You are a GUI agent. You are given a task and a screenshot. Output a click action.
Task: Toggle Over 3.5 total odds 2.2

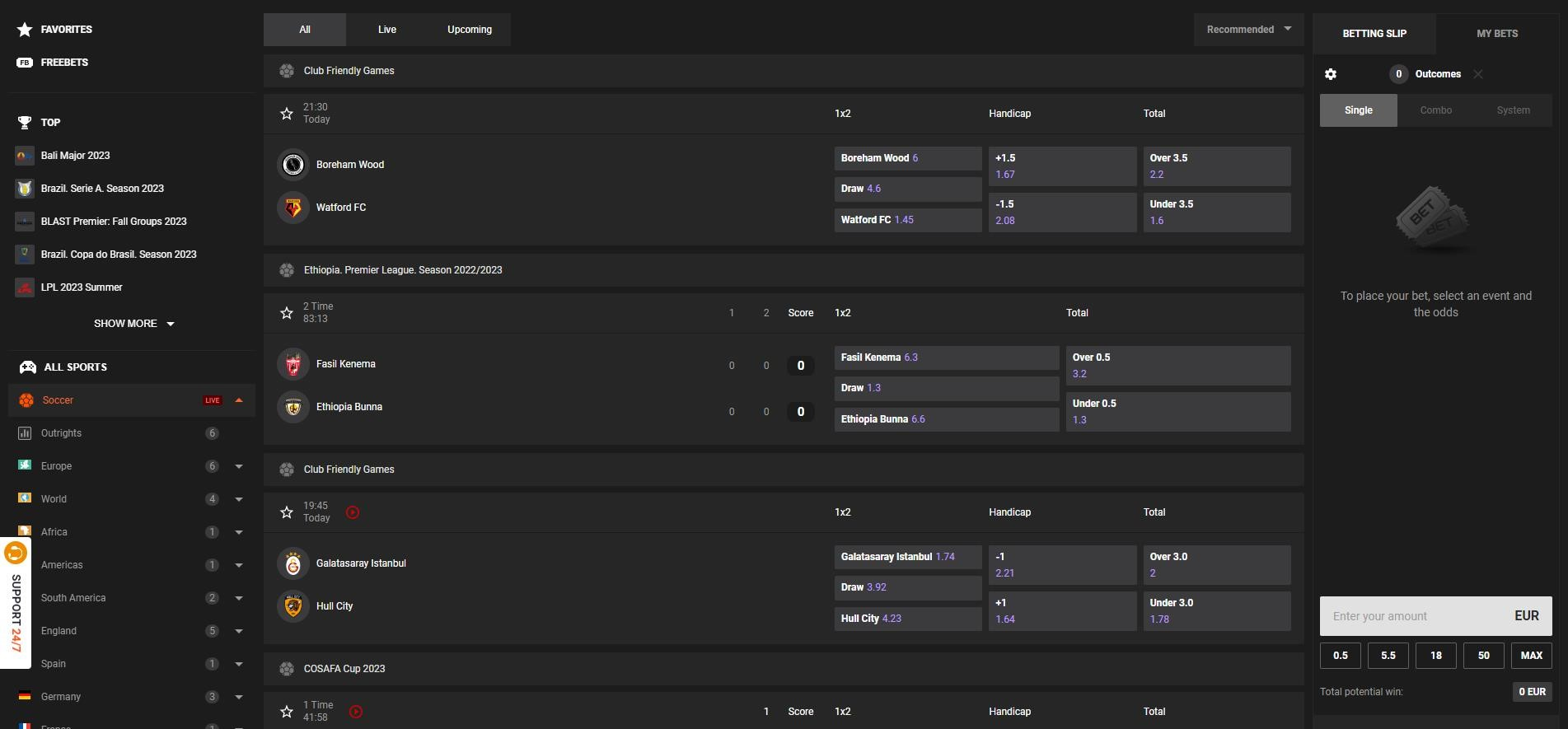(x=1217, y=166)
